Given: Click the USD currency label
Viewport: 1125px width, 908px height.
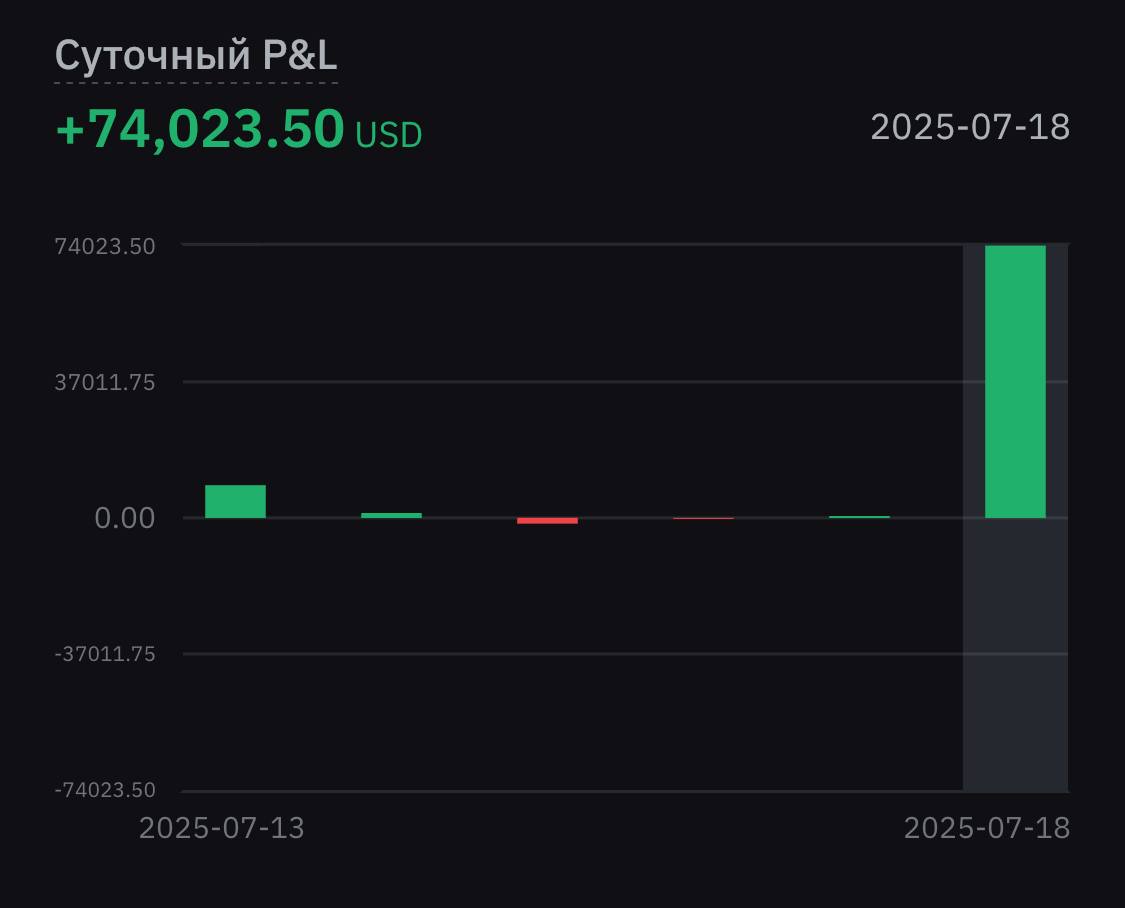Looking at the screenshot, I should pos(389,135).
